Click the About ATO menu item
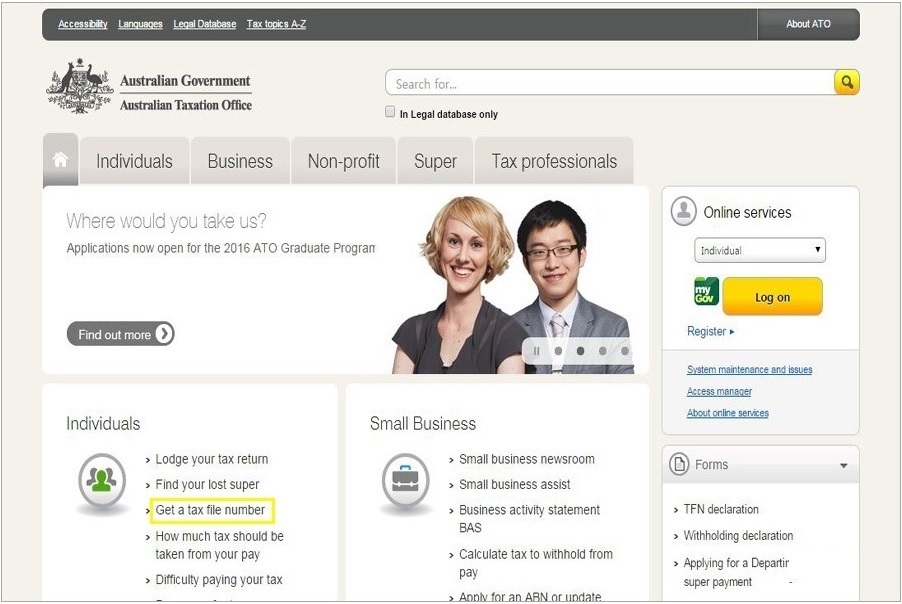This screenshot has height=604, width=902. pyautogui.click(x=808, y=24)
